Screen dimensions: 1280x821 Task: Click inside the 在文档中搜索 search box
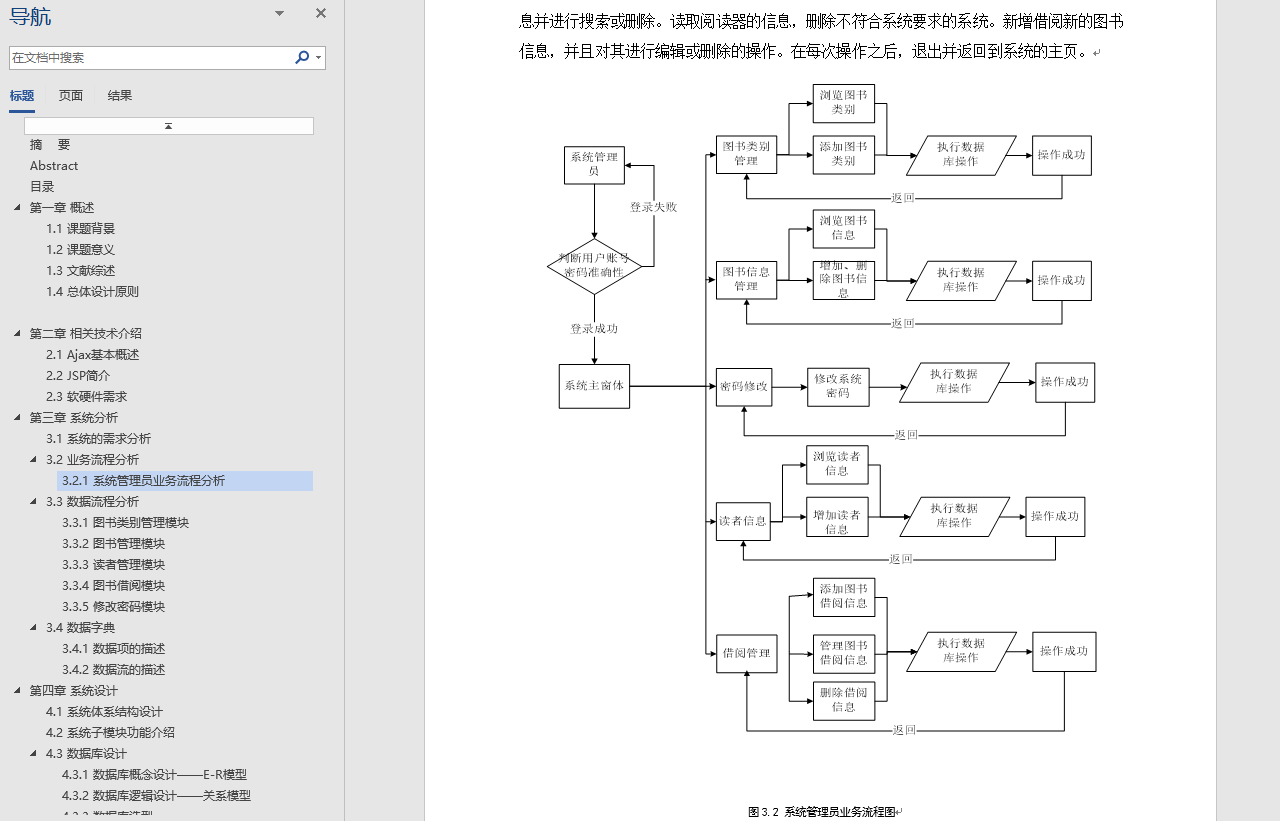coord(150,58)
